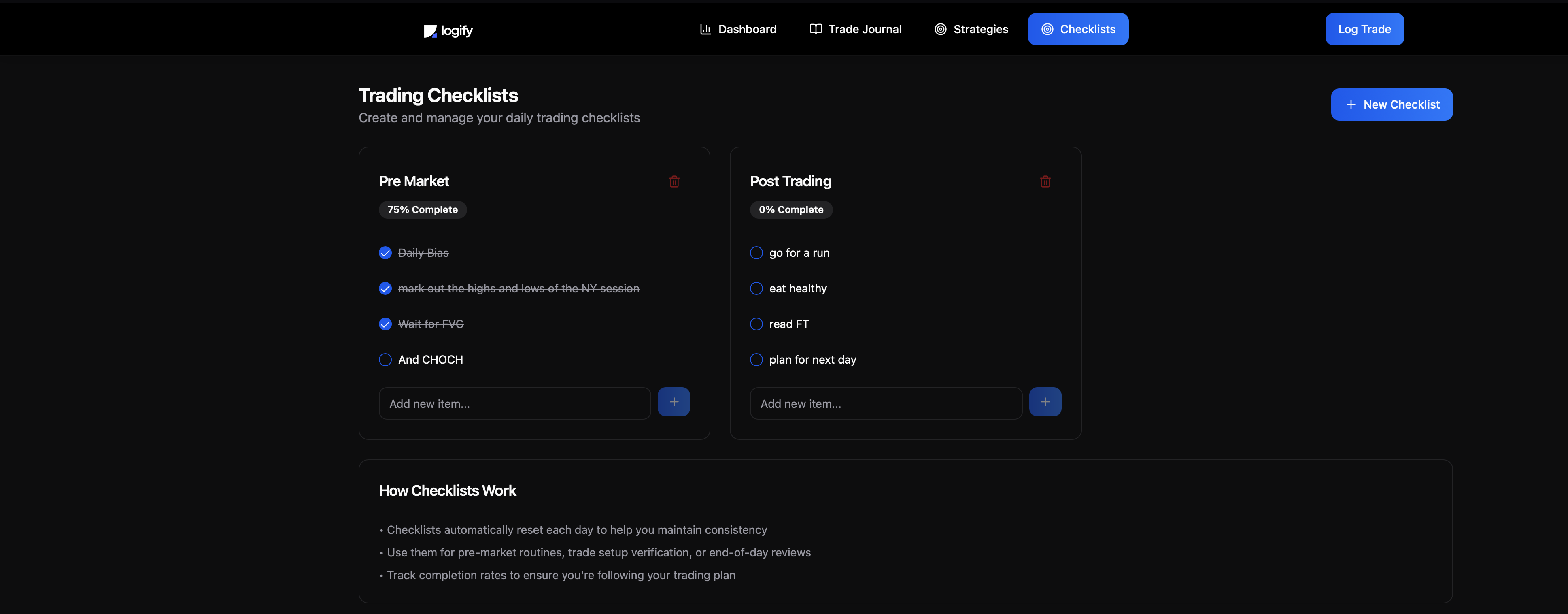Open Dashboard from the nav bar
The height and width of the screenshot is (614, 1568).
click(738, 29)
